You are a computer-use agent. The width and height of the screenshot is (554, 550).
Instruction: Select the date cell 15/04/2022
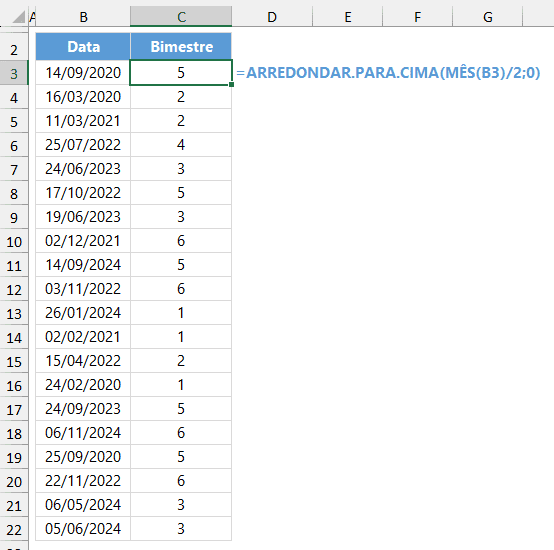tap(83, 361)
